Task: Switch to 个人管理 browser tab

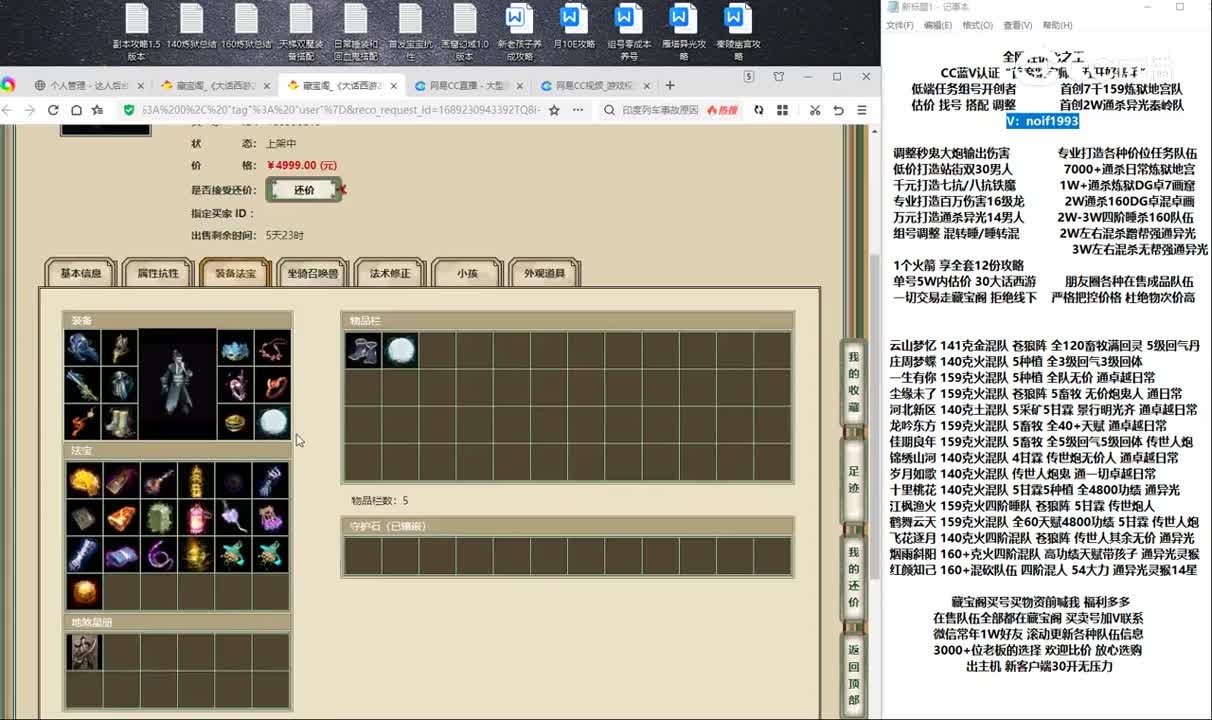Action: 88,85
